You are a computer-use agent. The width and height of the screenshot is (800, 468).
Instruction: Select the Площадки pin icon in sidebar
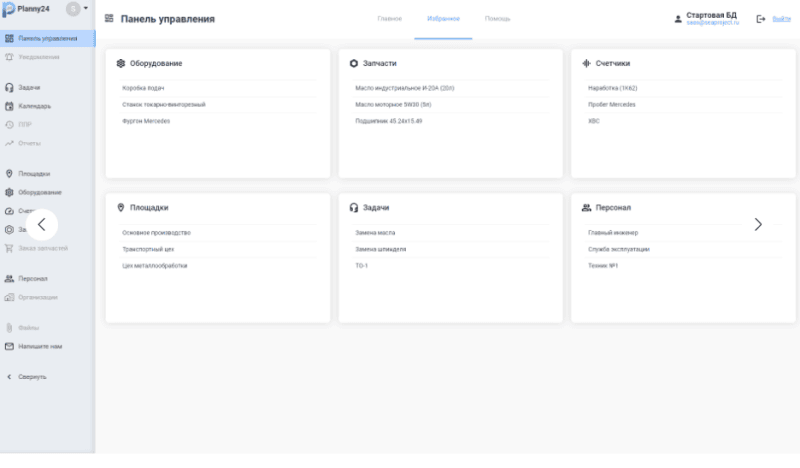tap(9, 173)
